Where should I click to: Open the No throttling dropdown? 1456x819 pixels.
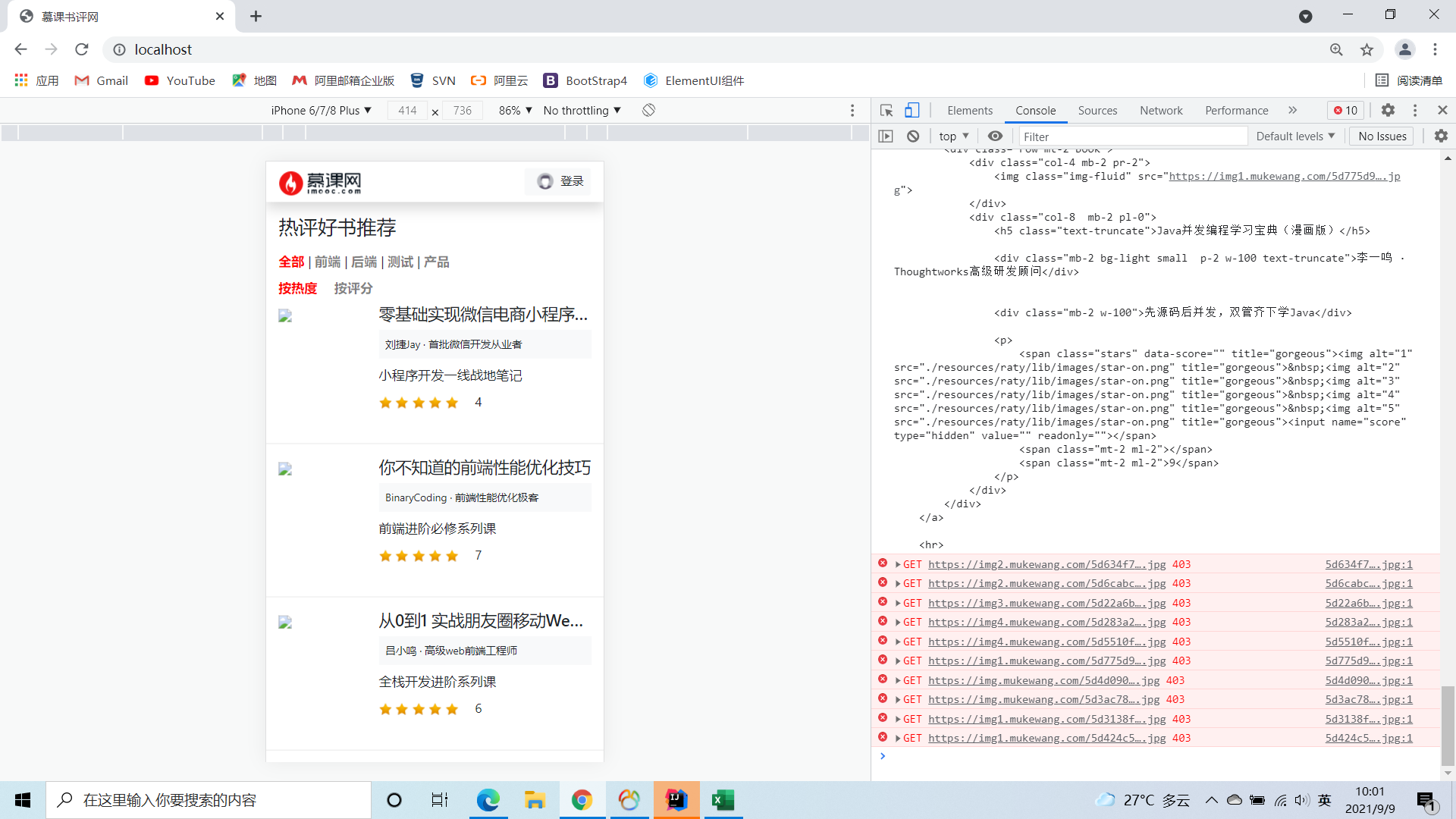click(582, 111)
